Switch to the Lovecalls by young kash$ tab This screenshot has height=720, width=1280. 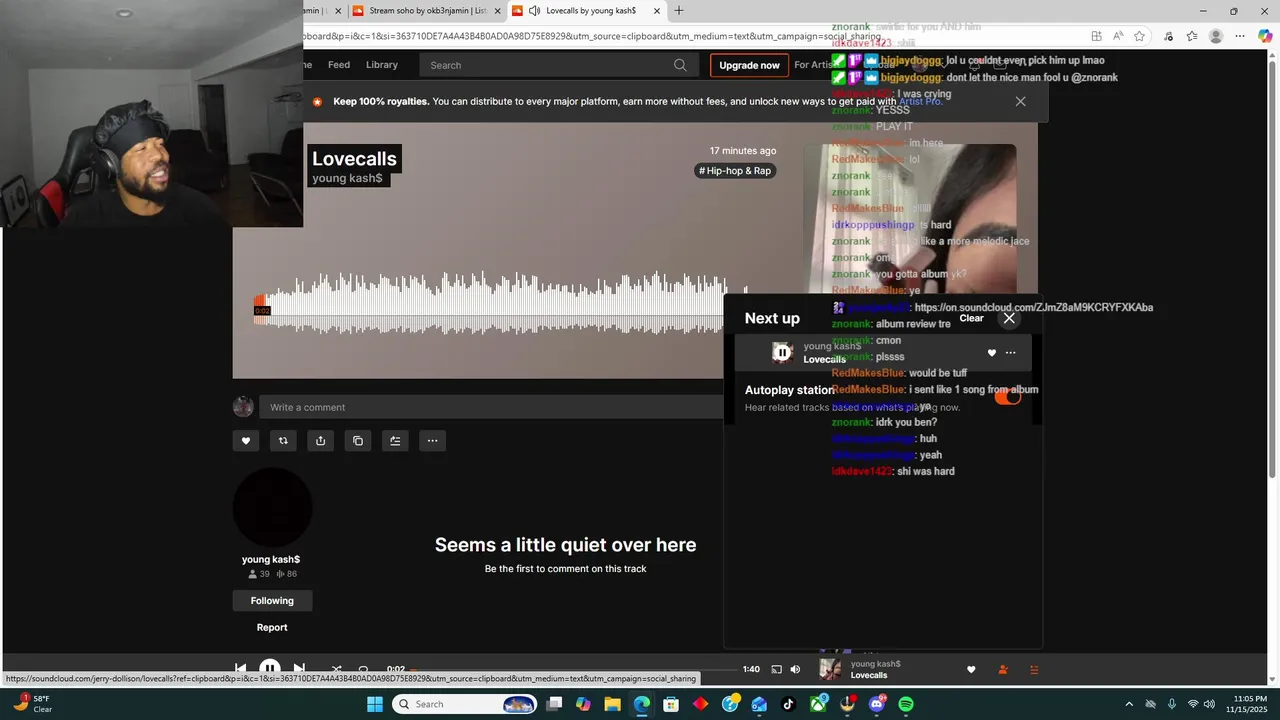click(587, 11)
